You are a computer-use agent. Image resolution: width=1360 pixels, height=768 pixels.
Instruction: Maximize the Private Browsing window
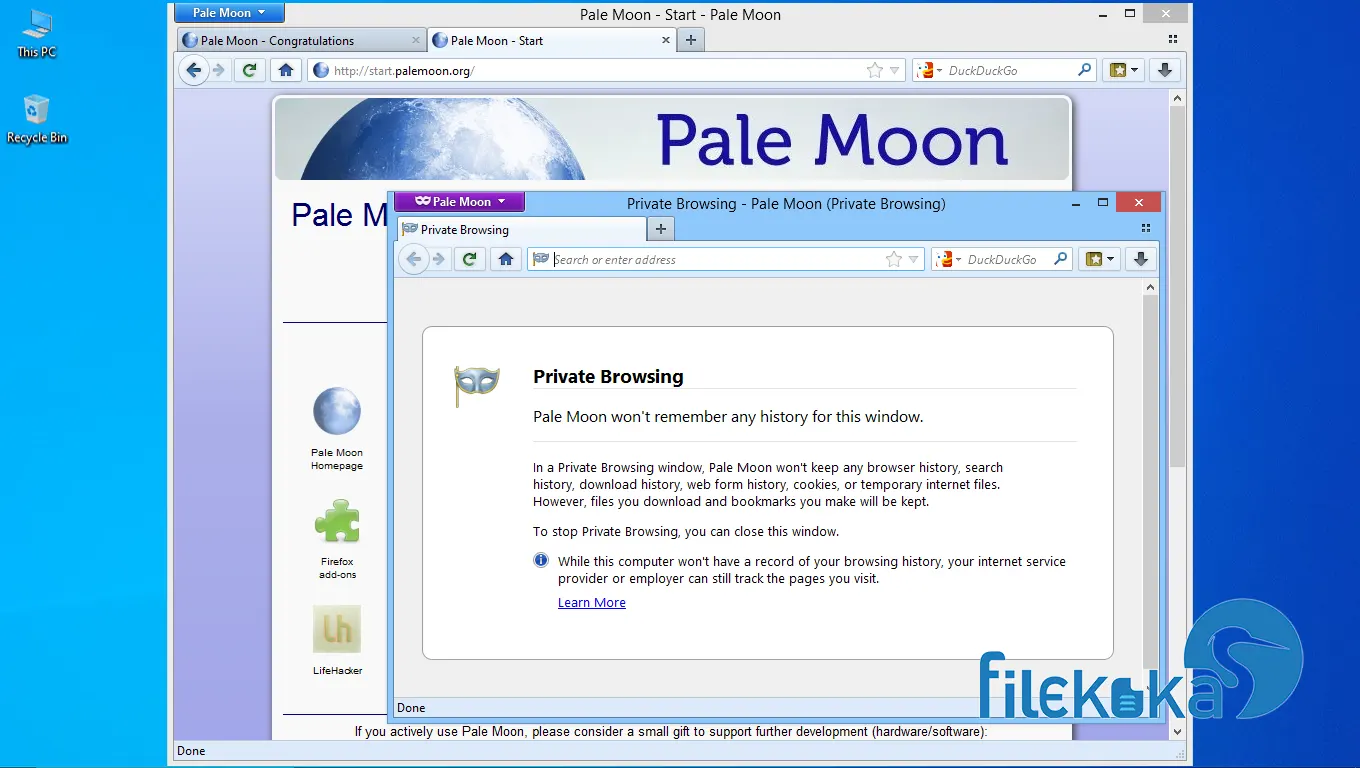pos(1103,202)
